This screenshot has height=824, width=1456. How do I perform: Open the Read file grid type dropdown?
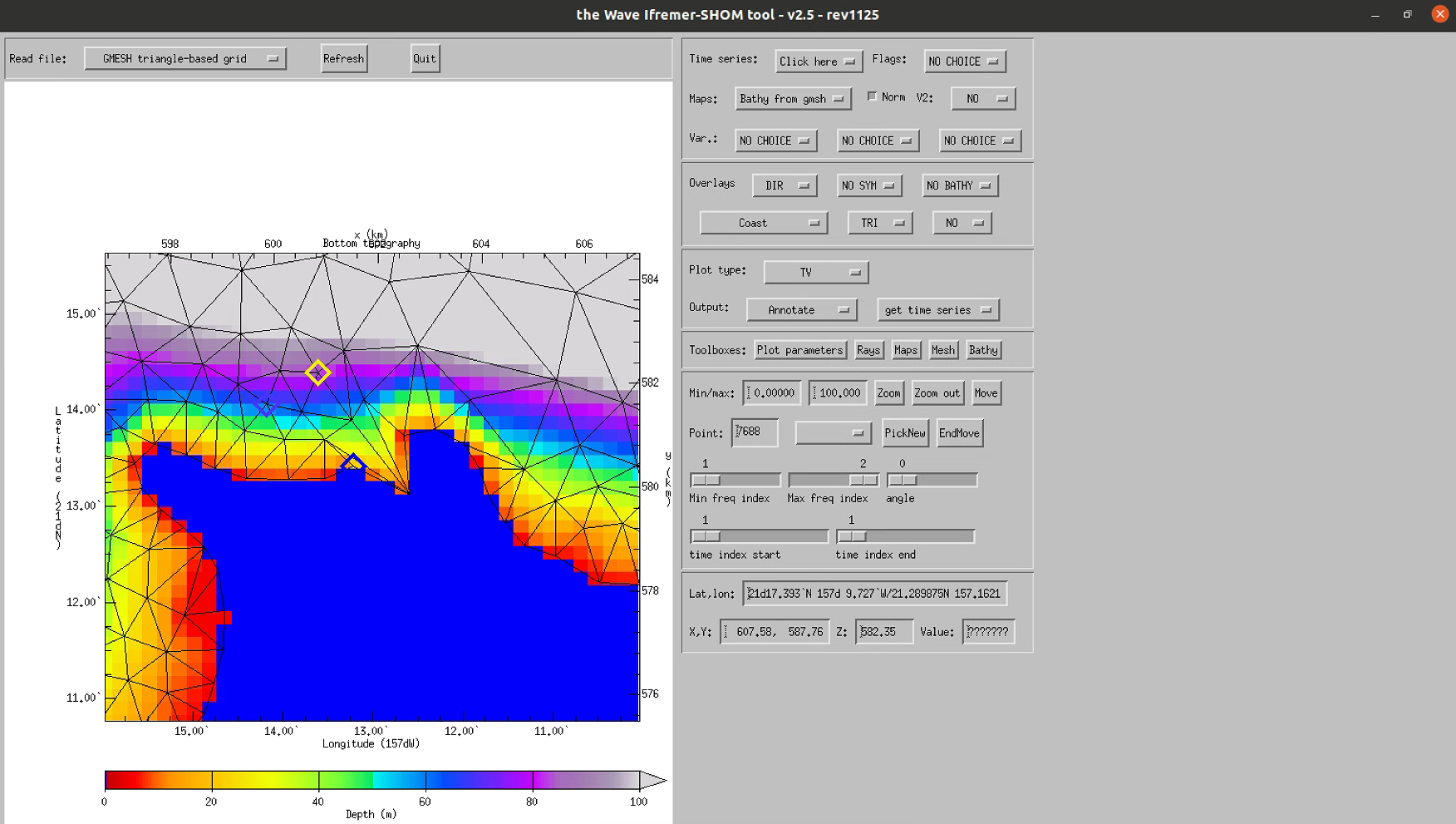click(185, 58)
